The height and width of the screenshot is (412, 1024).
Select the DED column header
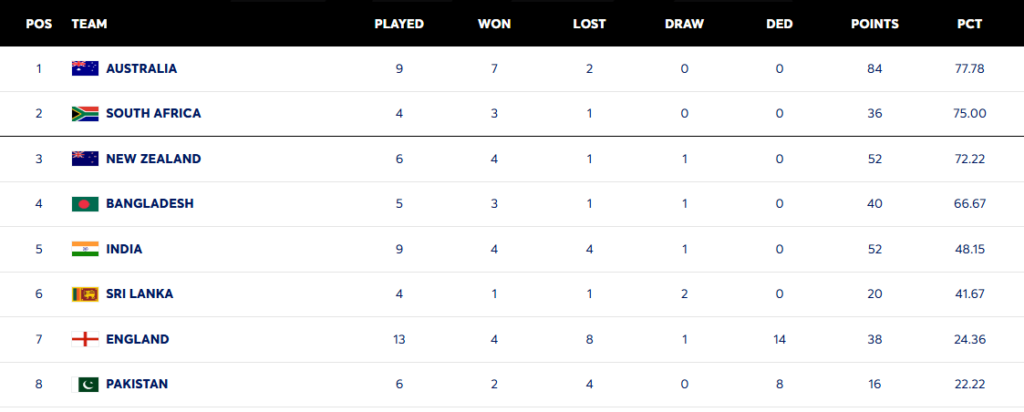(x=779, y=24)
